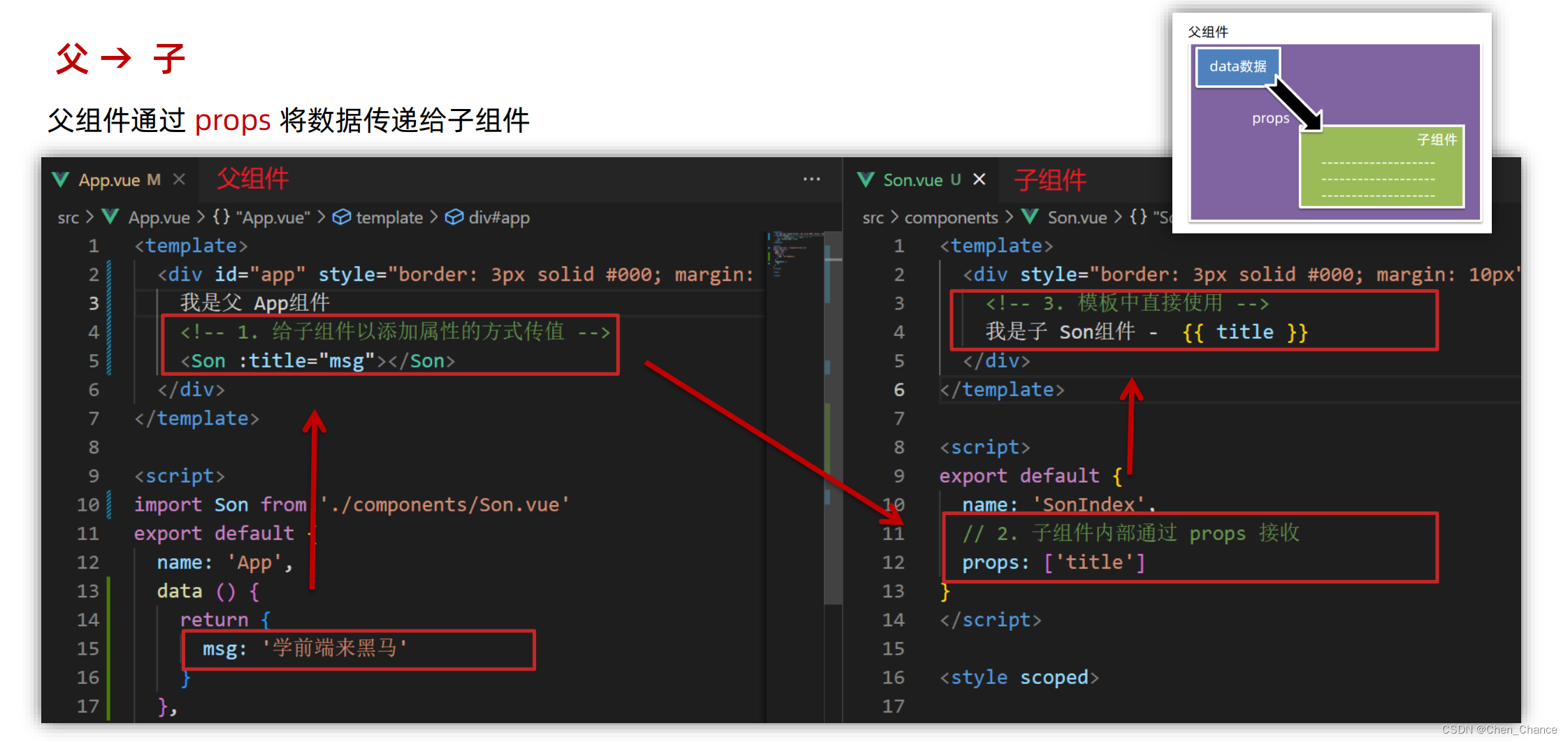Click the braces icon in App.vue breadcrumb
The image size is (1568, 742).
[221, 217]
